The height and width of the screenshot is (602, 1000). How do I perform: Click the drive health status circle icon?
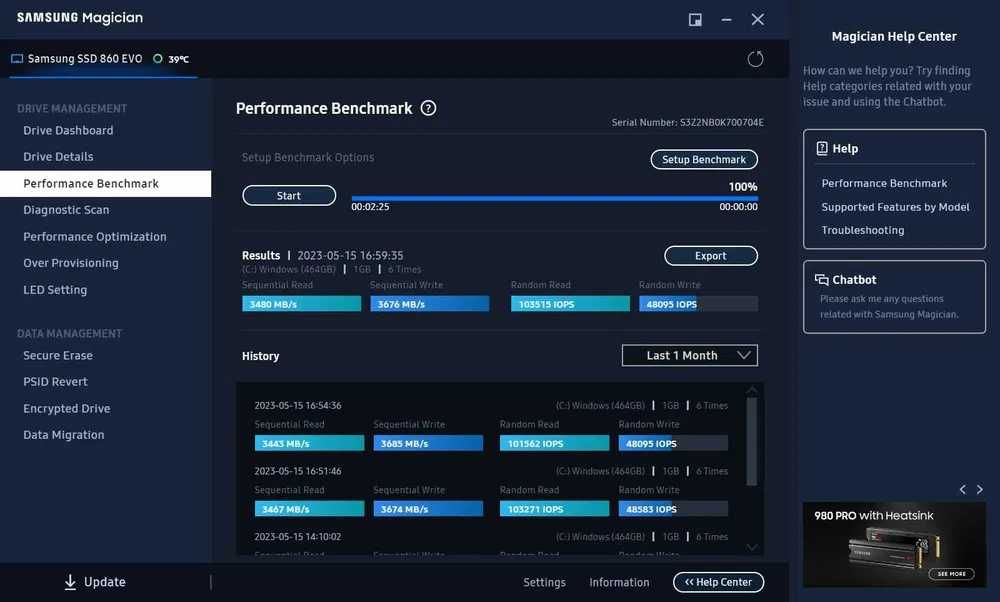pos(158,59)
